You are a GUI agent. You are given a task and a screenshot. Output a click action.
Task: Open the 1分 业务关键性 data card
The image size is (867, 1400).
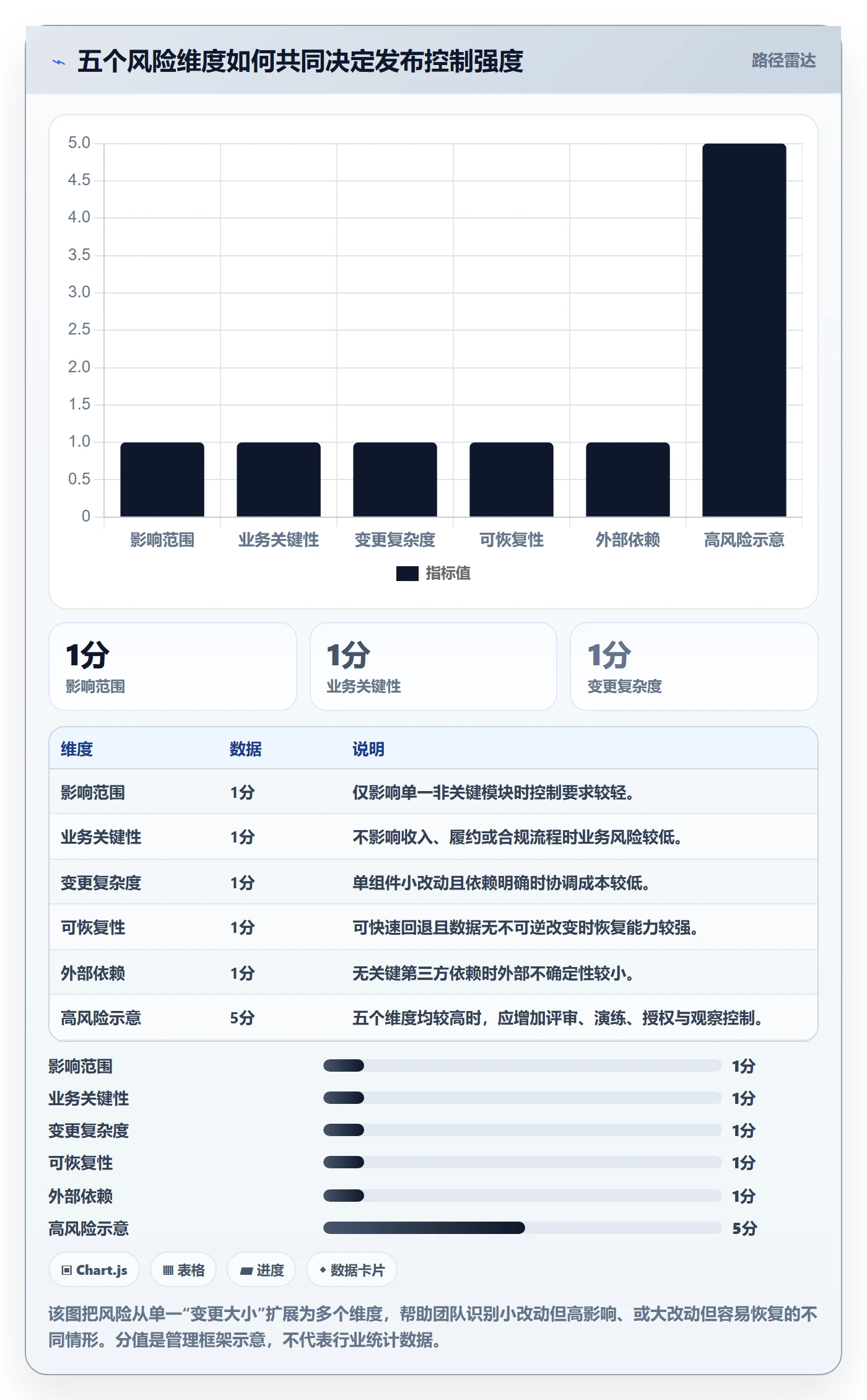point(434,667)
